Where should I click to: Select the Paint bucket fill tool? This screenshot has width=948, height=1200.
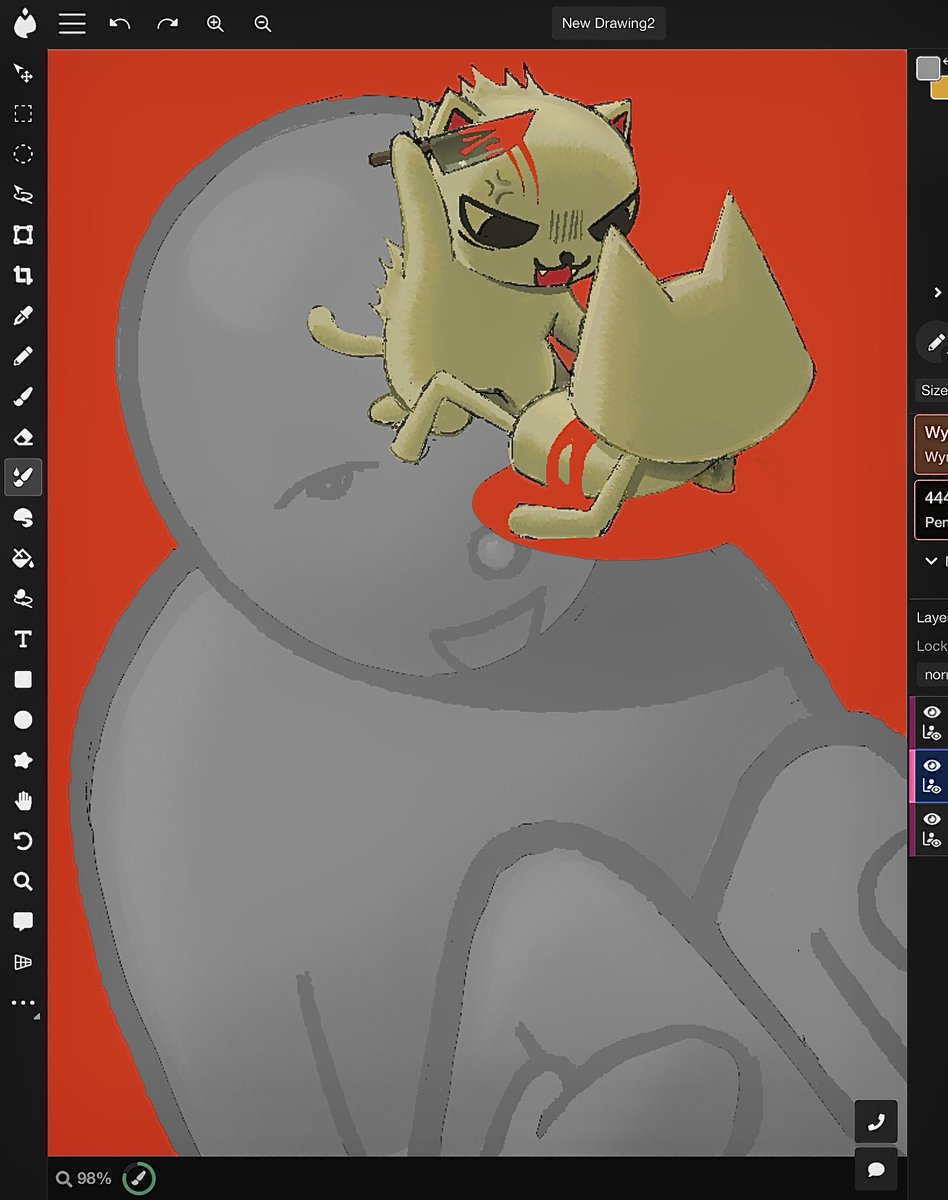coord(23,558)
